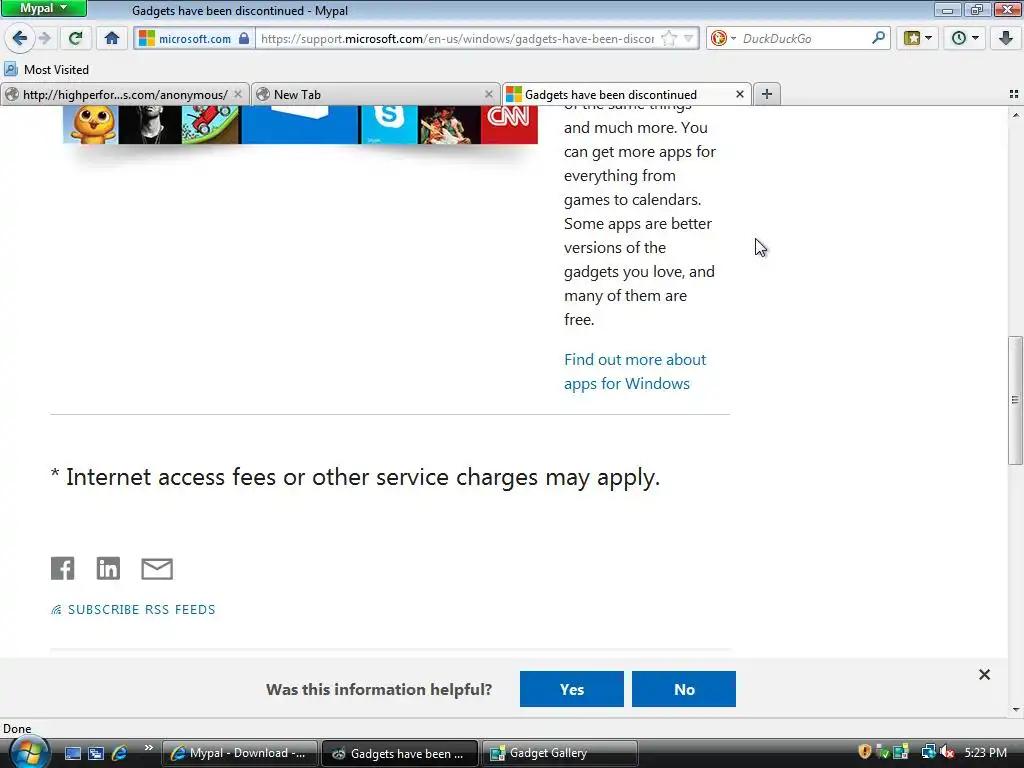The height and width of the screenshot is (768, 1024).
Task: Click the CNN tile in the apps image
Action: point(509,124)
